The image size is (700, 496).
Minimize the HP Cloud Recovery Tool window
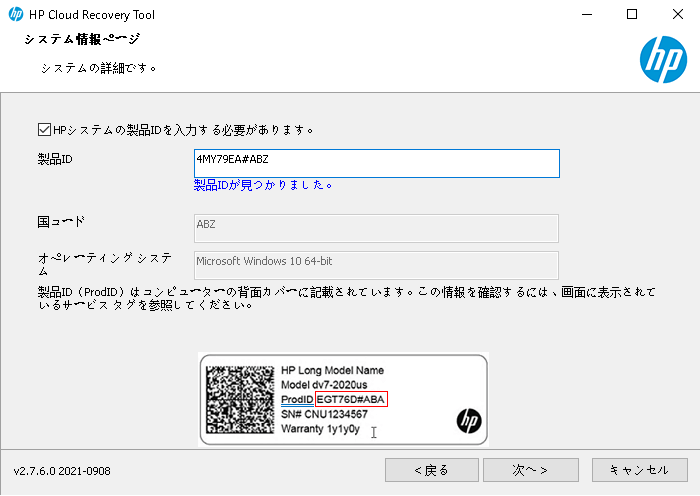pos(587,14)
